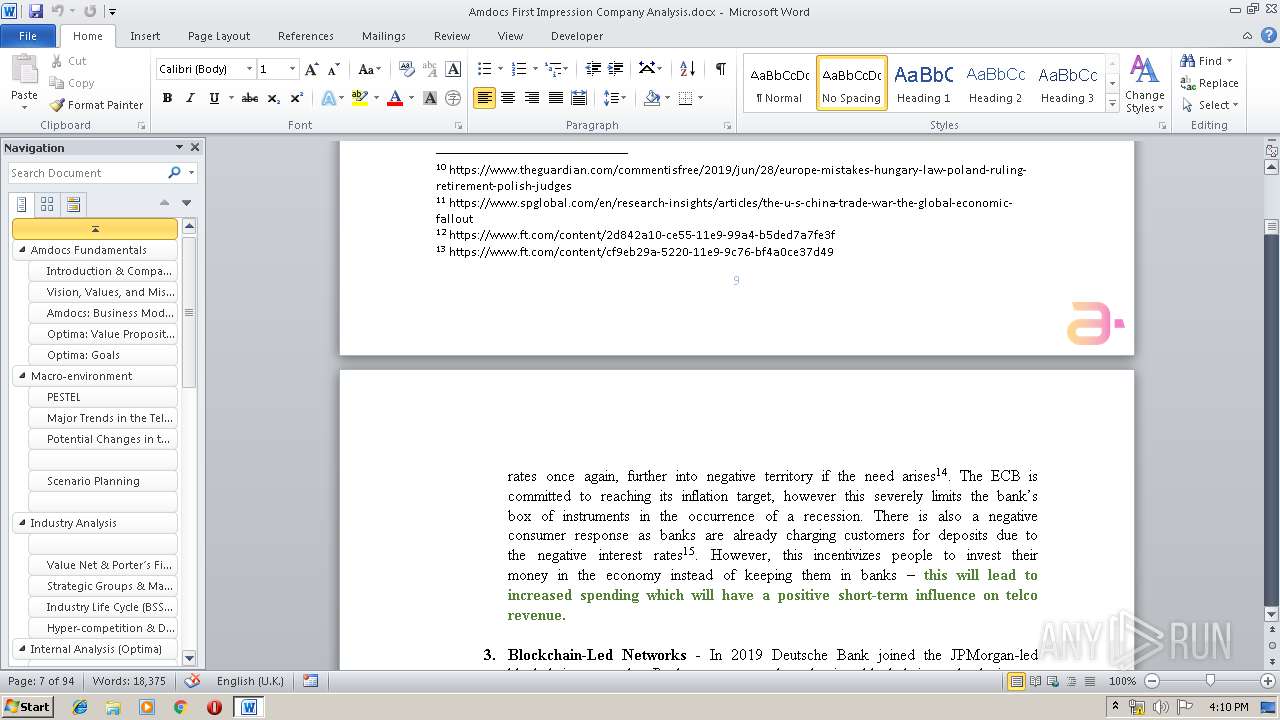Browse pages in Navigation pane

click(47, 204)
